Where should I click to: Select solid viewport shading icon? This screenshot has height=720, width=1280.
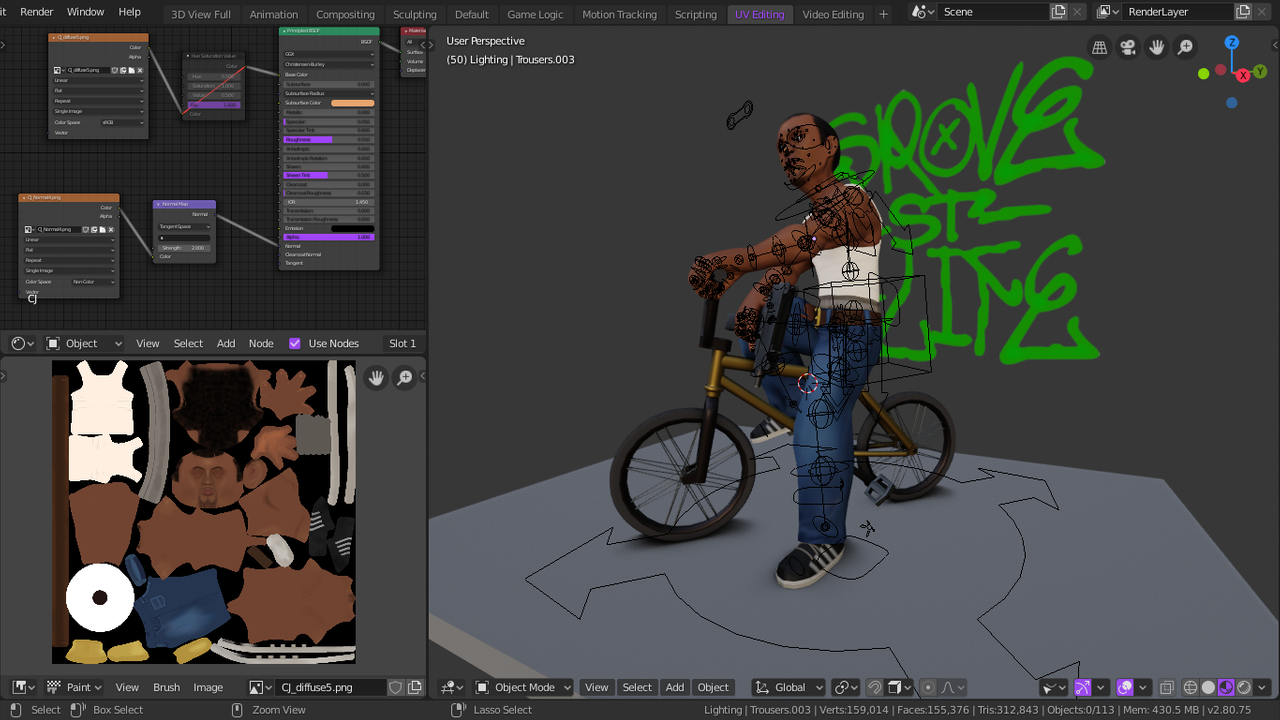1208,687
